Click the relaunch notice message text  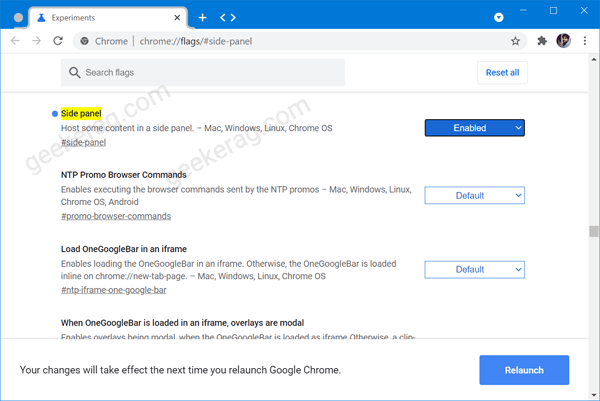coord(180,370)
